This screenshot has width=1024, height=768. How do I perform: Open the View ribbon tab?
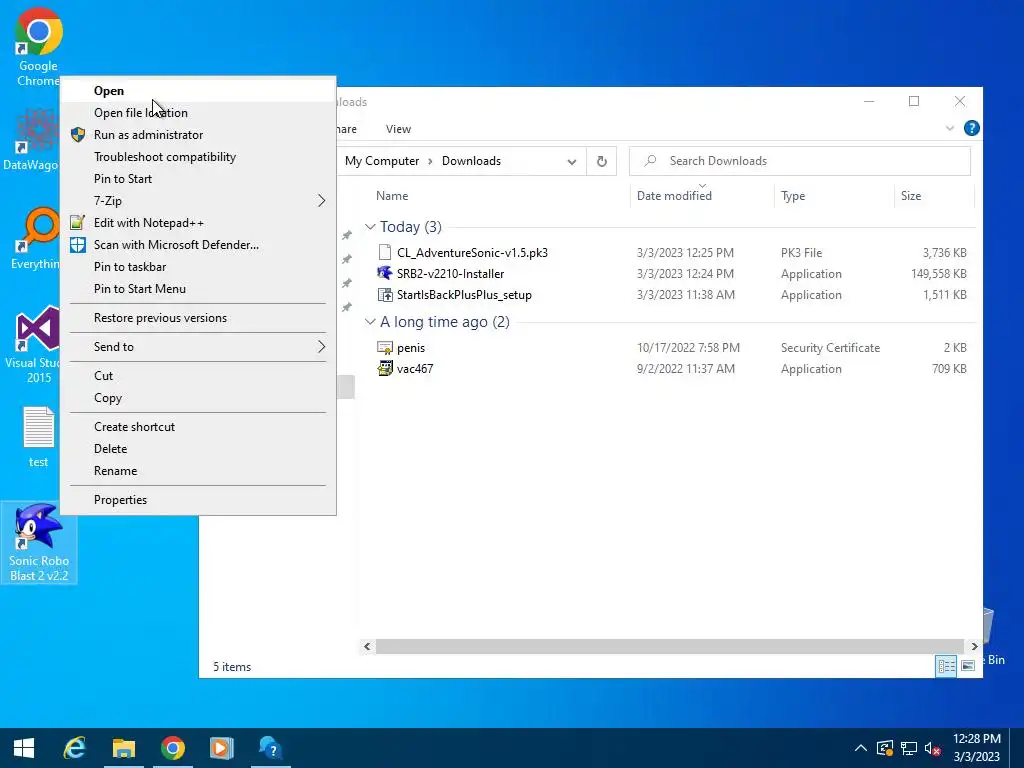point(398,129)
